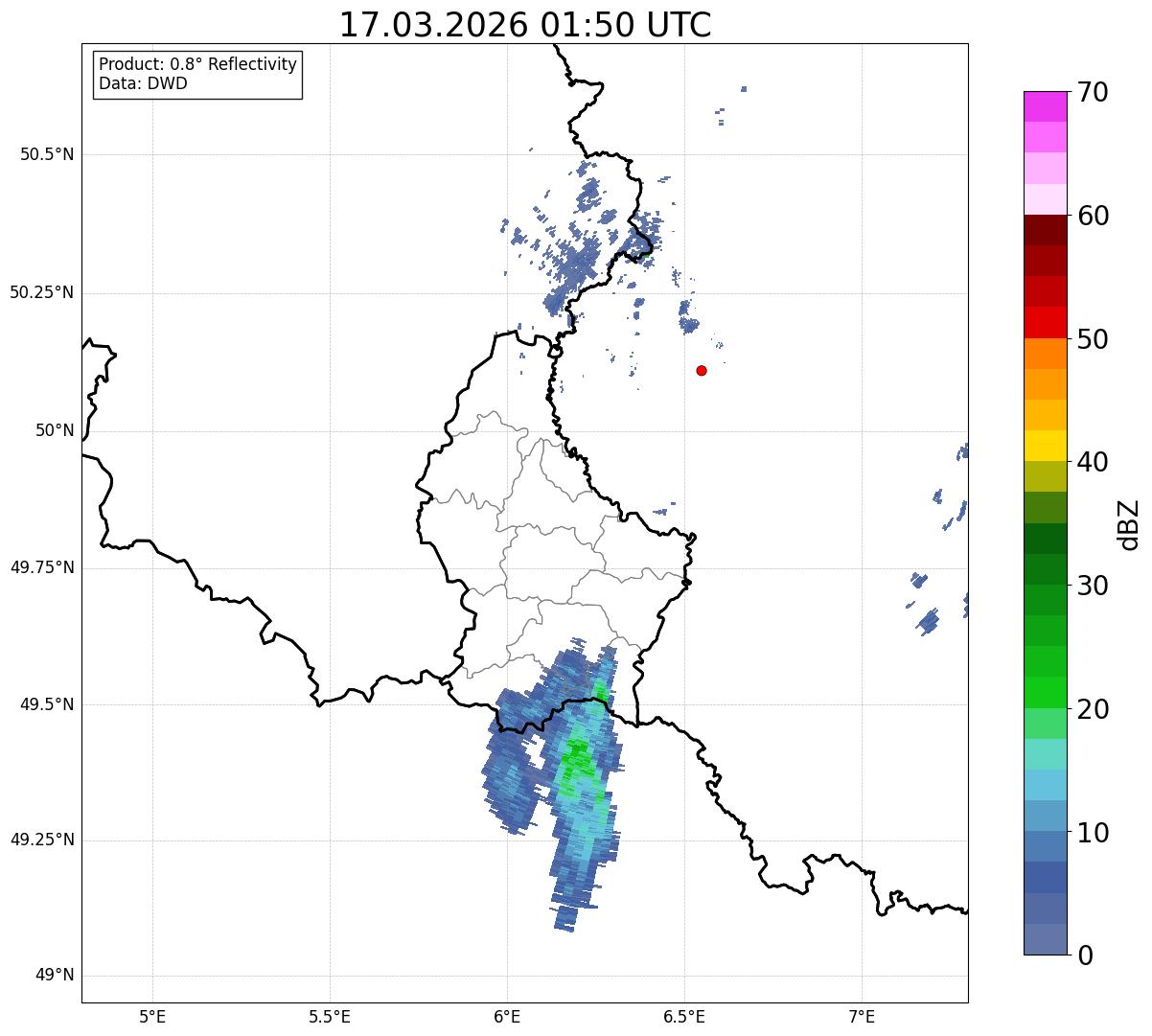
Task: Click the 50.25°N latitude label
Action: pyautogui.click(x=41, y=292)
